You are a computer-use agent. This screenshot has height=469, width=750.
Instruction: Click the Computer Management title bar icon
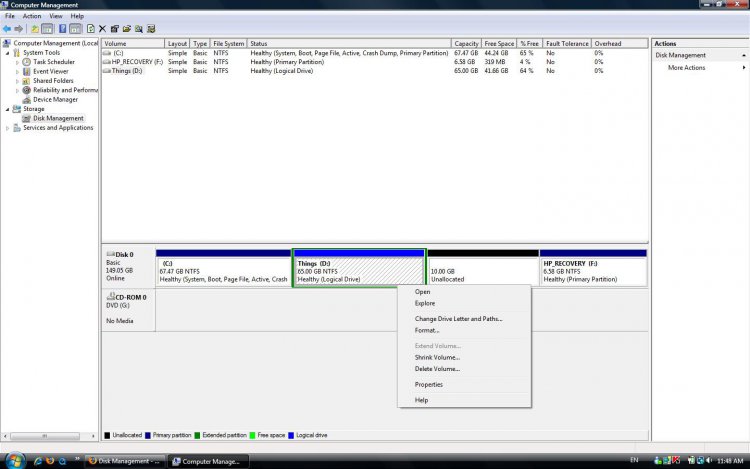(x=5, y=5)
